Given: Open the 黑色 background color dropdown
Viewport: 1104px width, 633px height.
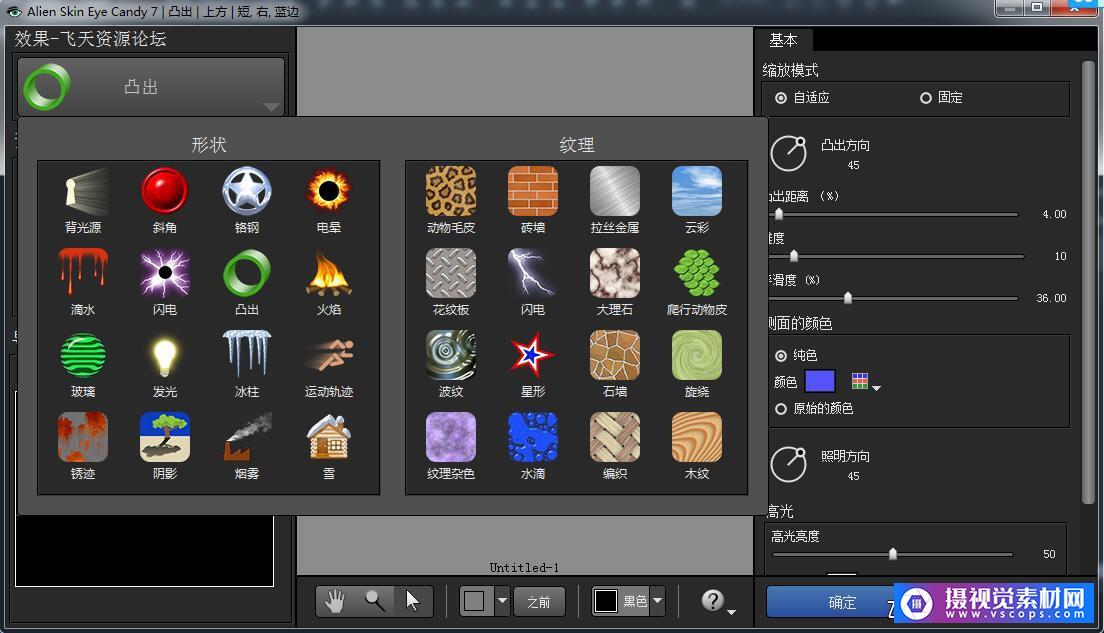Looking at the screenshot, I should (x=658, y=601).
